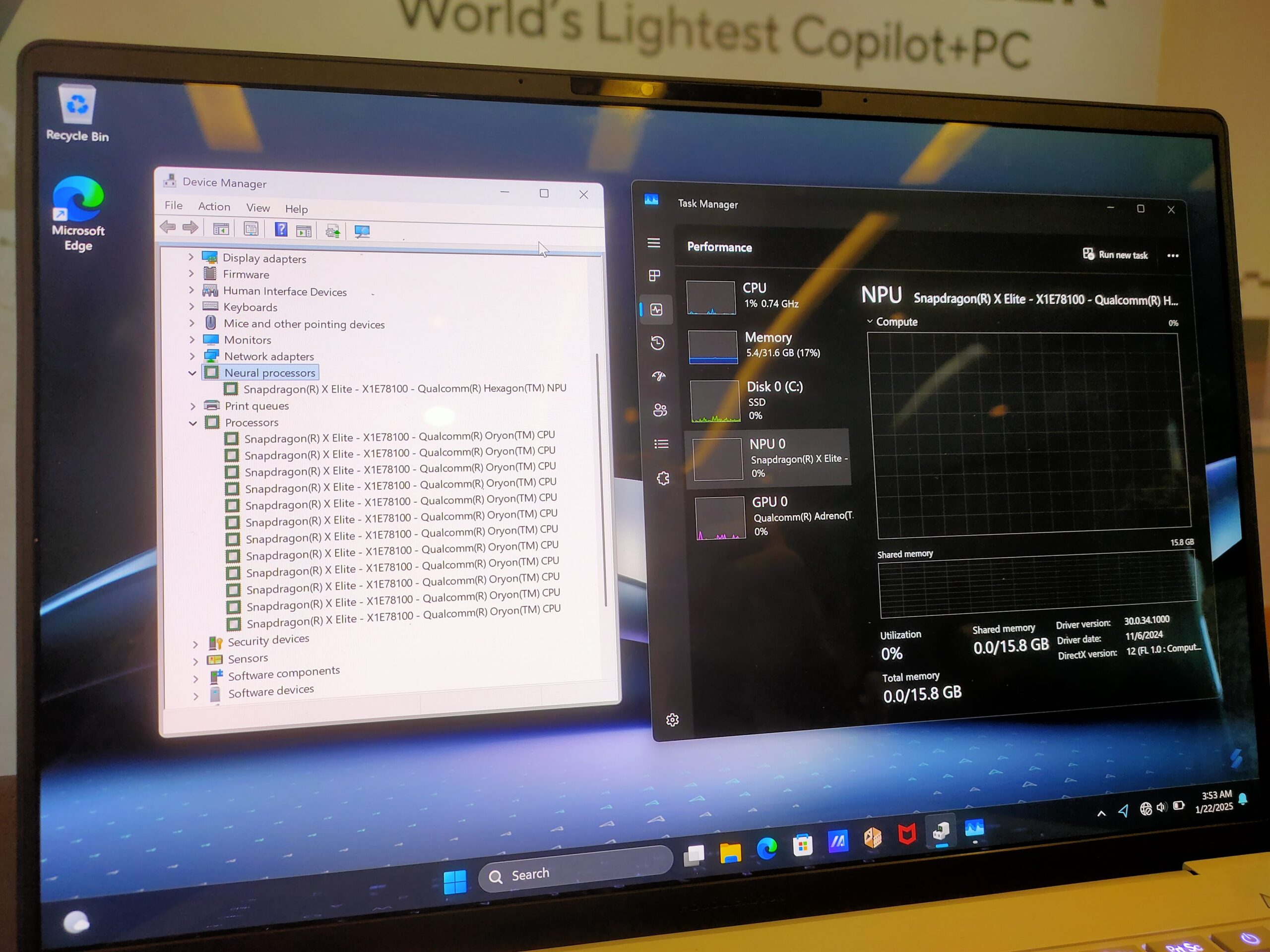Image resolution: width=1270 pixels, height=952 pixels.
Task: Open the Help menu in Device Manager
Action: [296, 209]
